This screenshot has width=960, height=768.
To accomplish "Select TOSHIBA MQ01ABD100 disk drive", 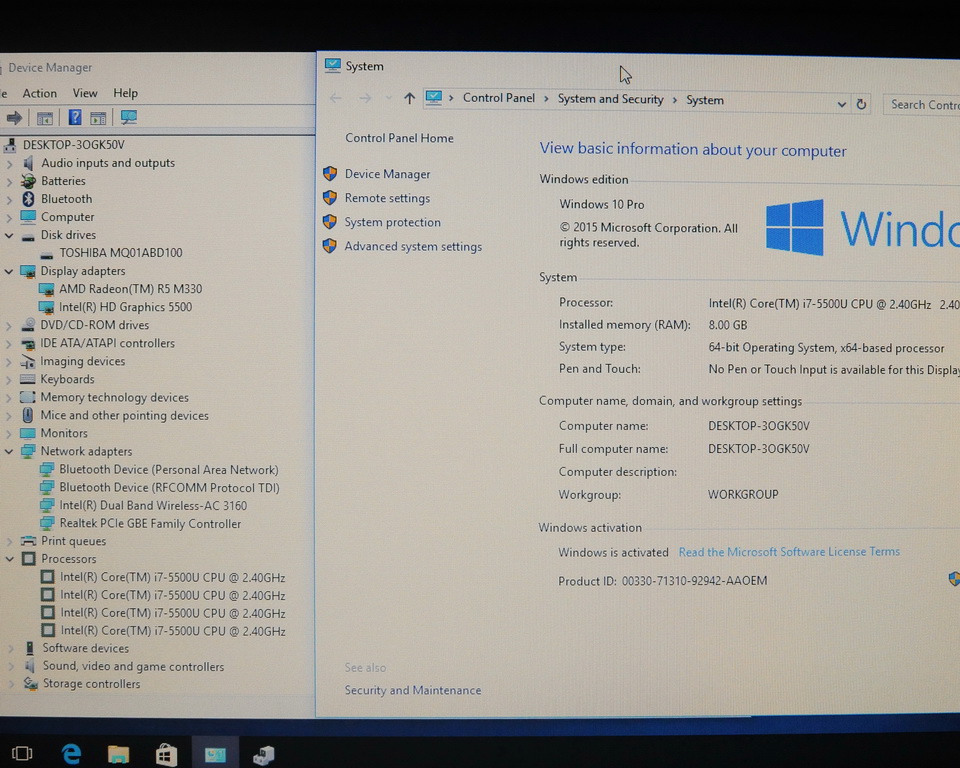I will pyautogui.click(x=121, y=253).
